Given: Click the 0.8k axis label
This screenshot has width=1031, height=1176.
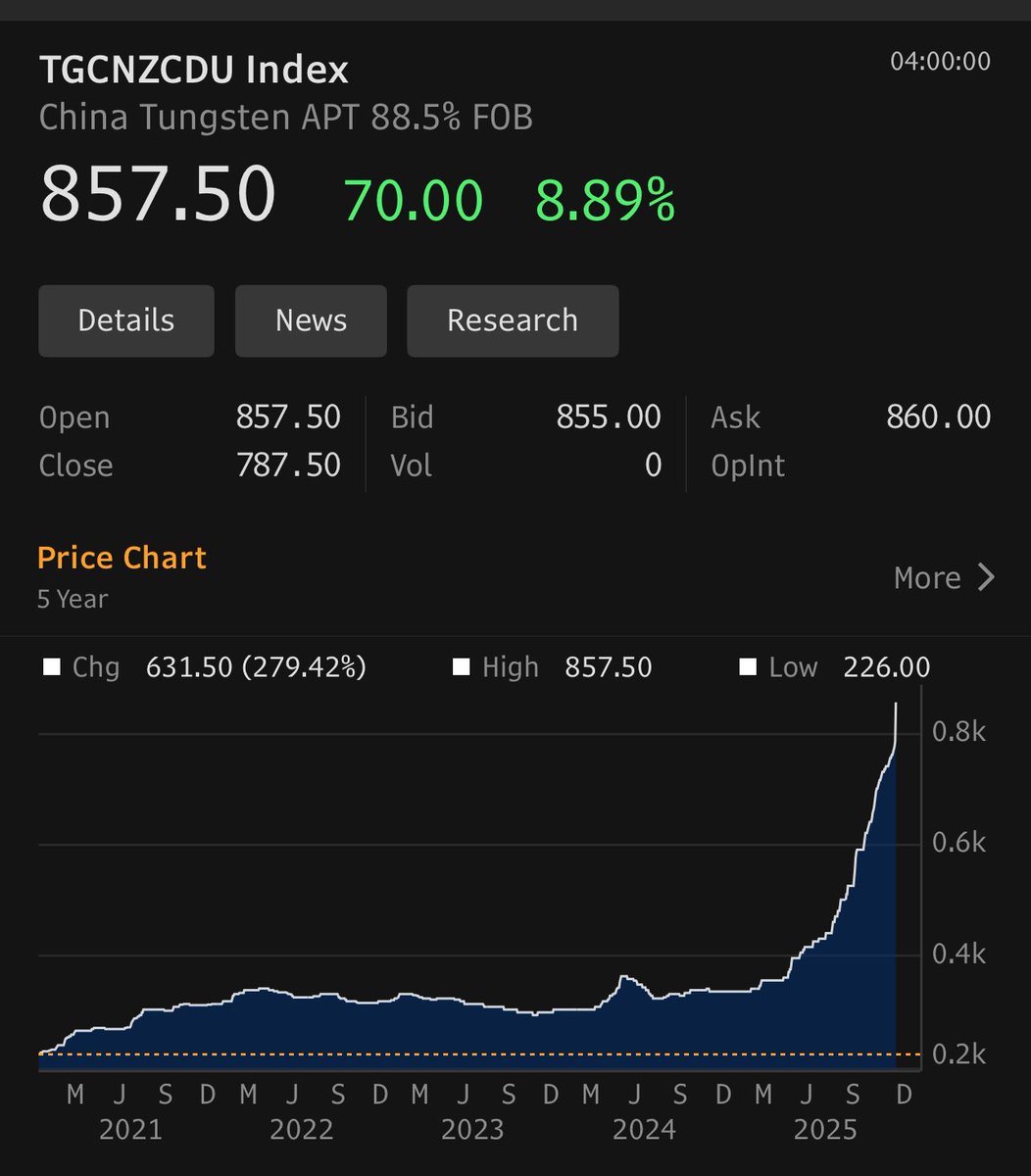Looking at the screenshot, I should (957, 732).
